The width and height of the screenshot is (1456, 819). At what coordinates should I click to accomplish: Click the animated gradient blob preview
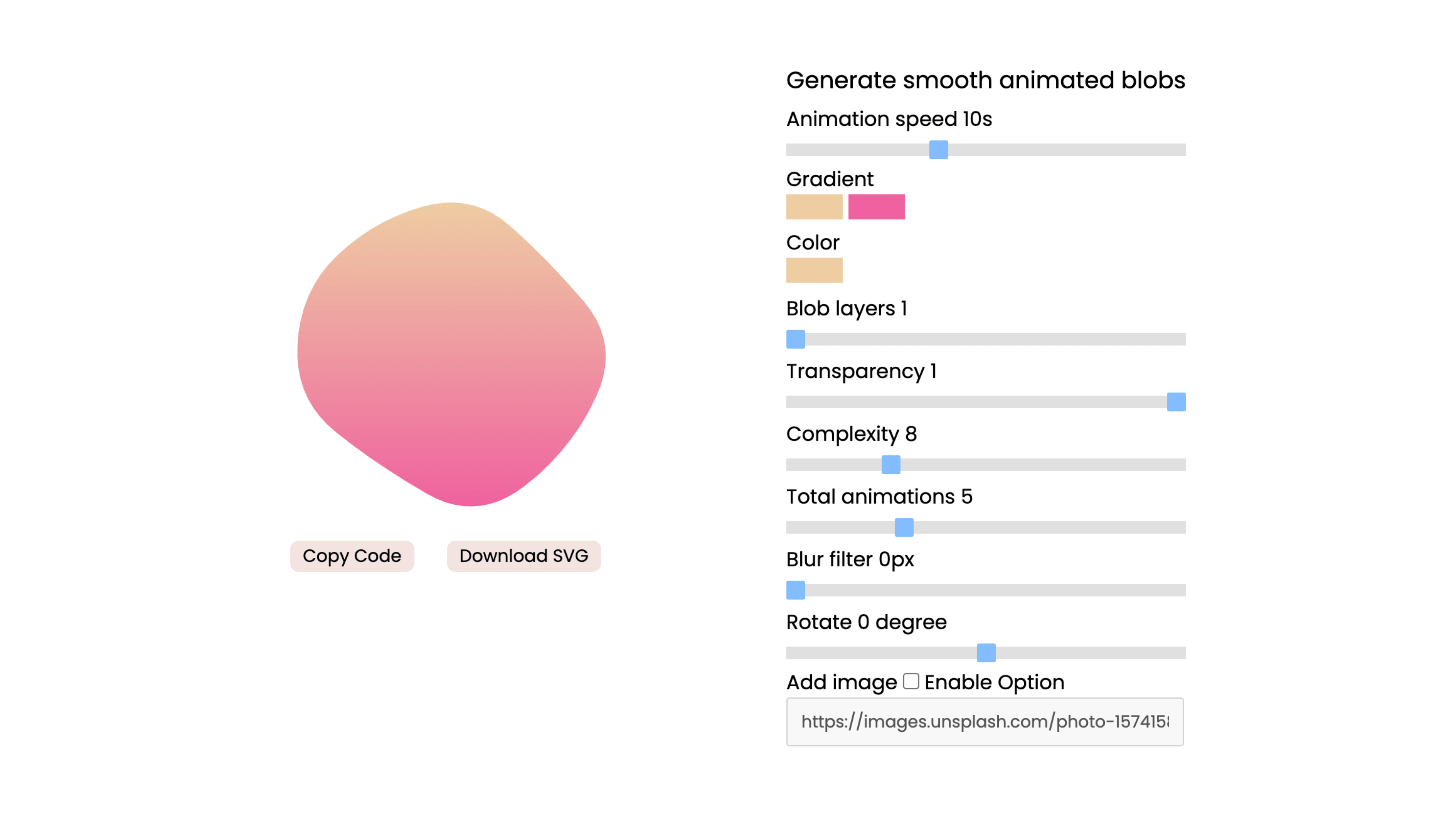[x=451, y=354]
